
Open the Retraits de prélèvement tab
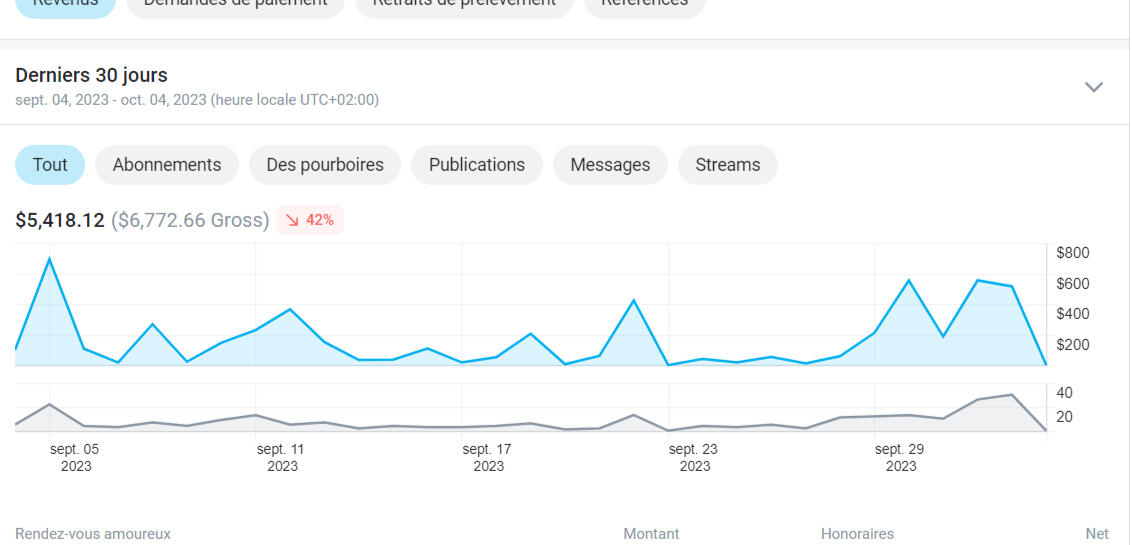click(x=464, y=4)
